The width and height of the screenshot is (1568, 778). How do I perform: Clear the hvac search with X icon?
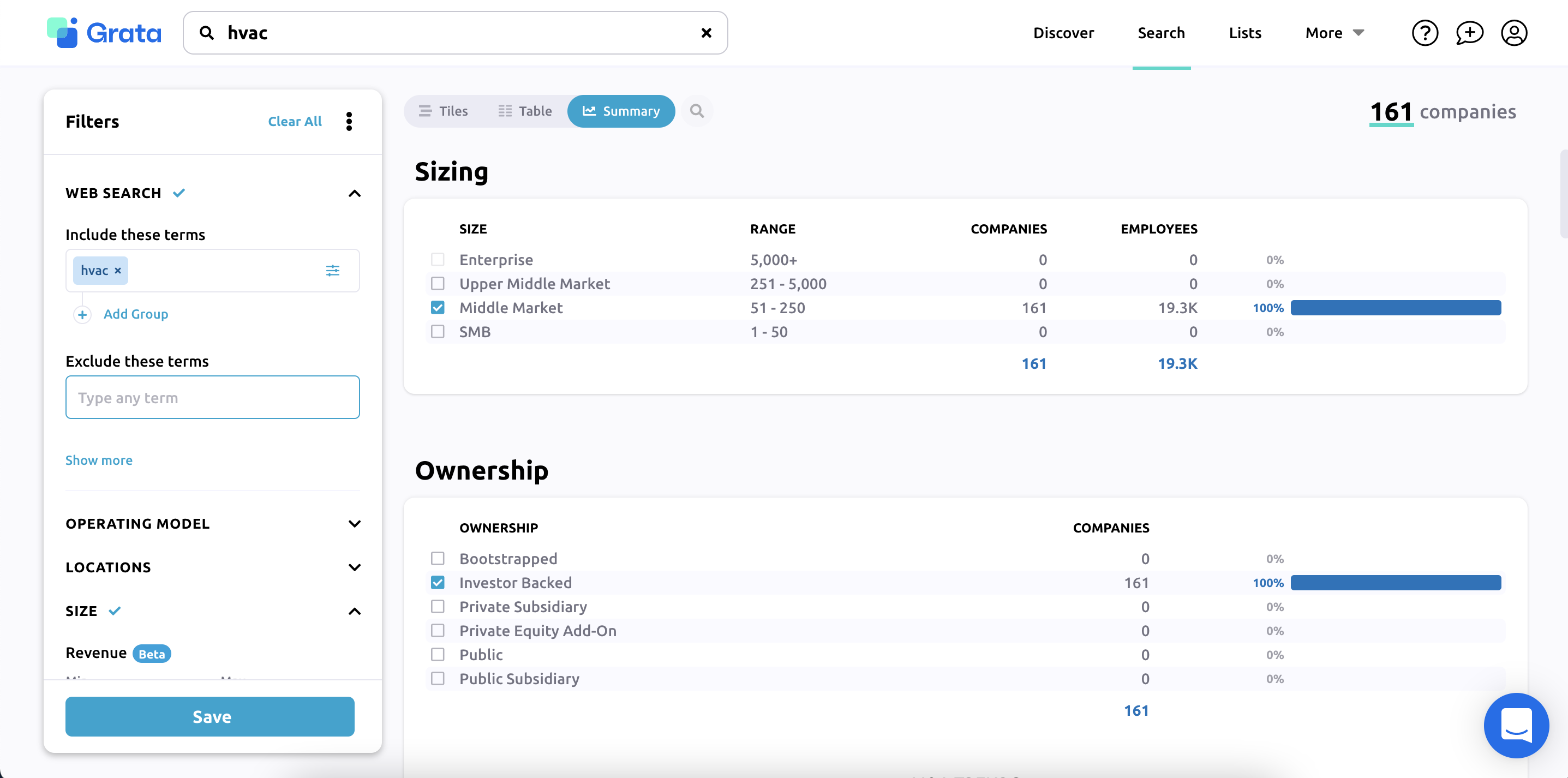706,33
